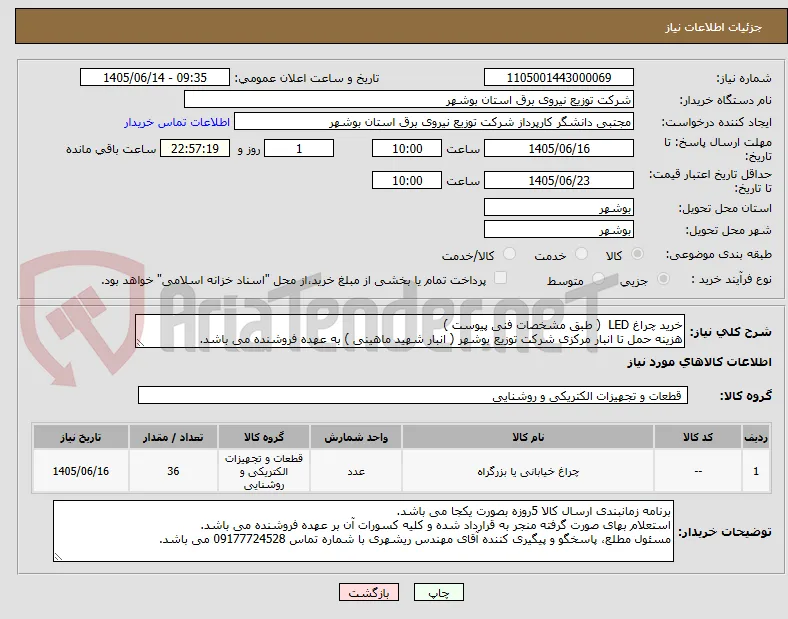The image size is (788, 619).
Task: Click the چراغ خیابانی یا بزرگراه cell
Action: (x=528, y=471)
